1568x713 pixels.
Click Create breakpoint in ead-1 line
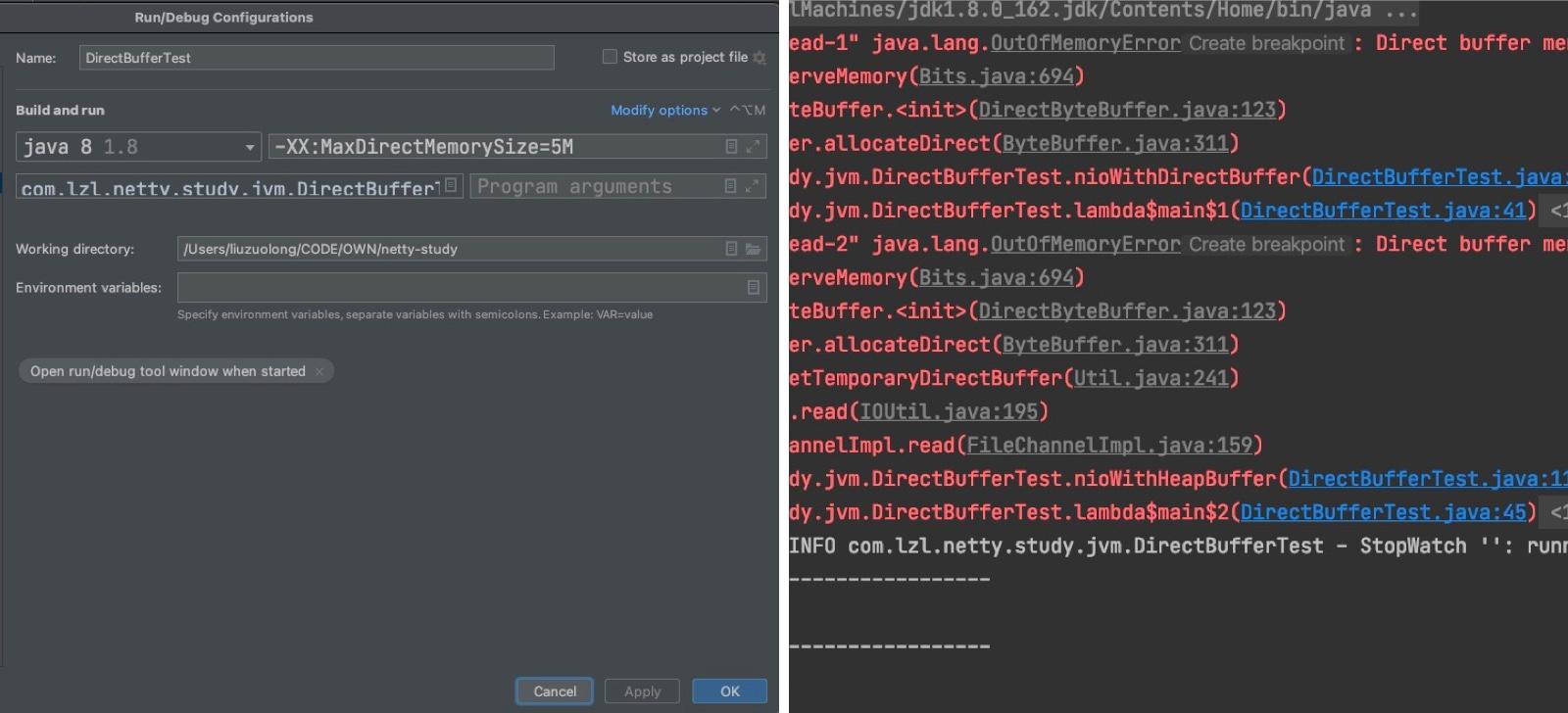pyautogui.click(x=1266, y=43)
